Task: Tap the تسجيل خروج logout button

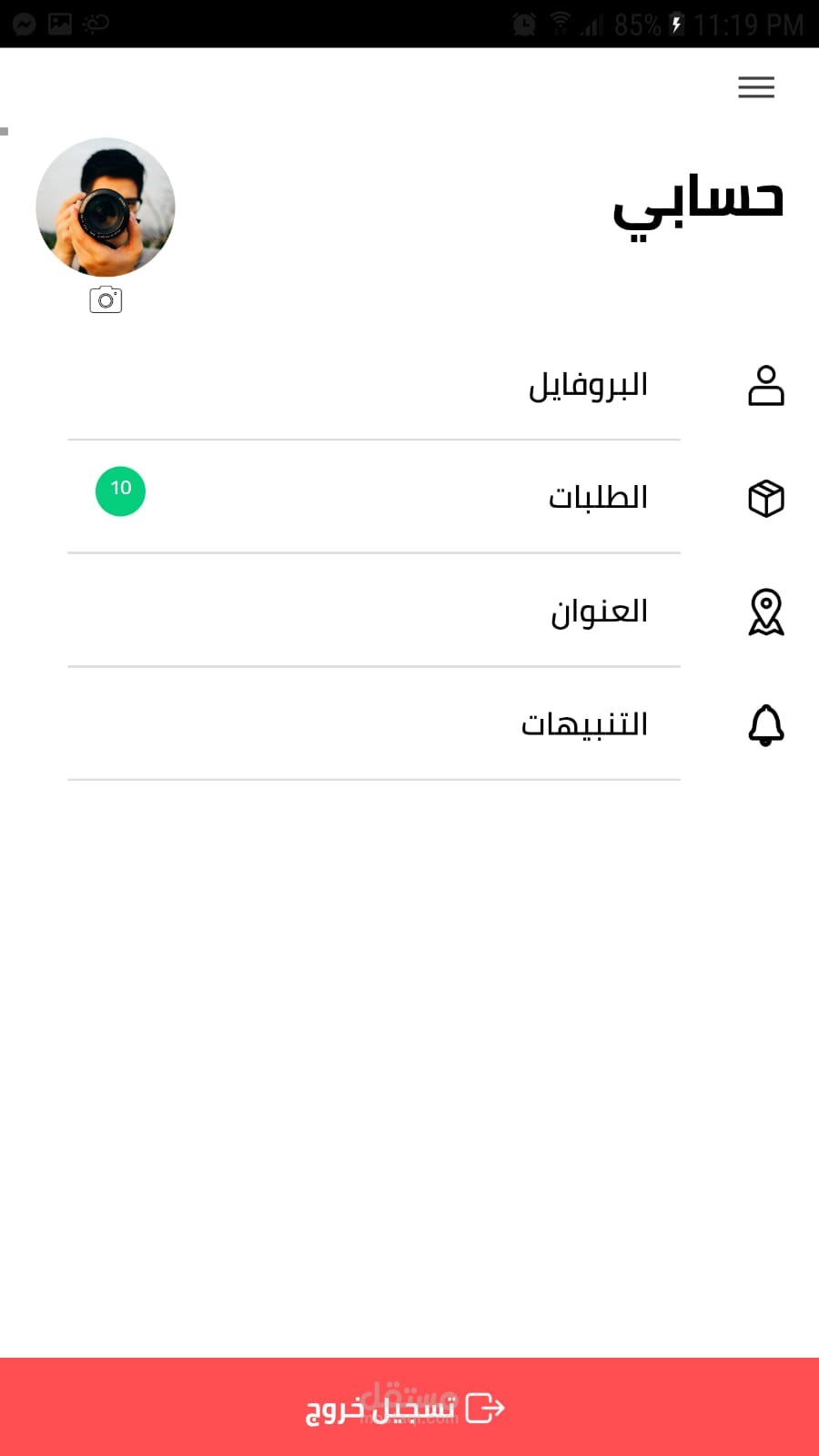Action: tap(409, 1407)
